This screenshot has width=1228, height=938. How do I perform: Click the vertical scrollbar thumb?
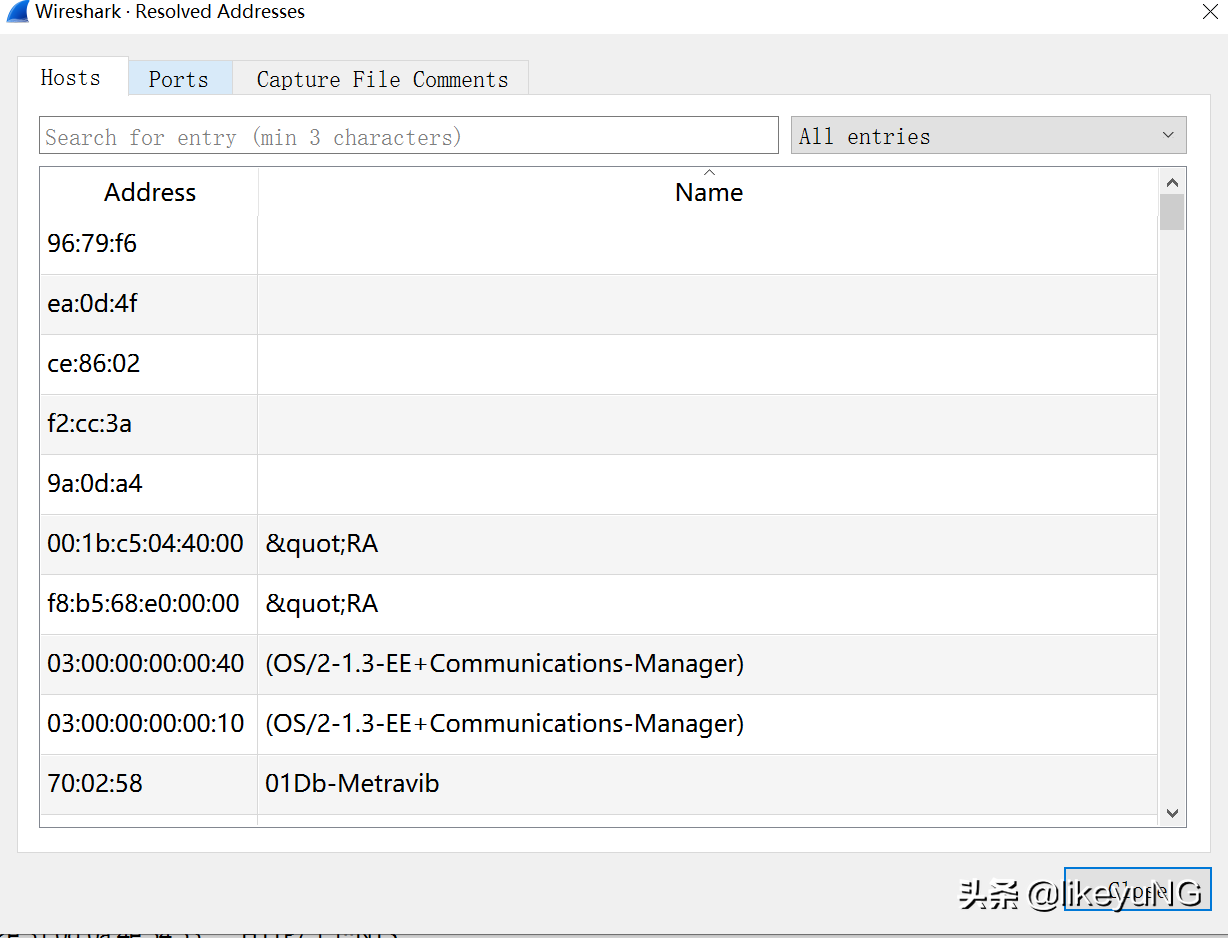click(1172, 212)
